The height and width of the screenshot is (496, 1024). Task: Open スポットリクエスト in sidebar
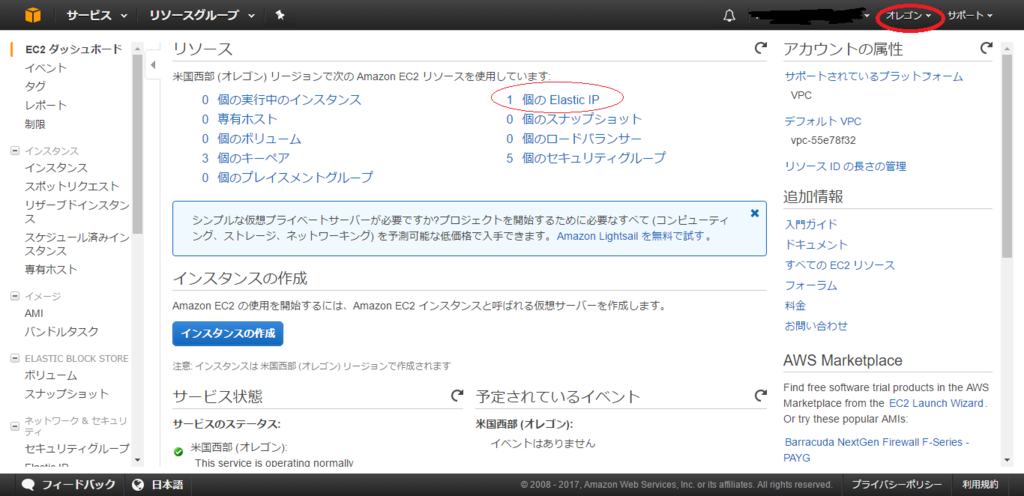pos(72,187)
